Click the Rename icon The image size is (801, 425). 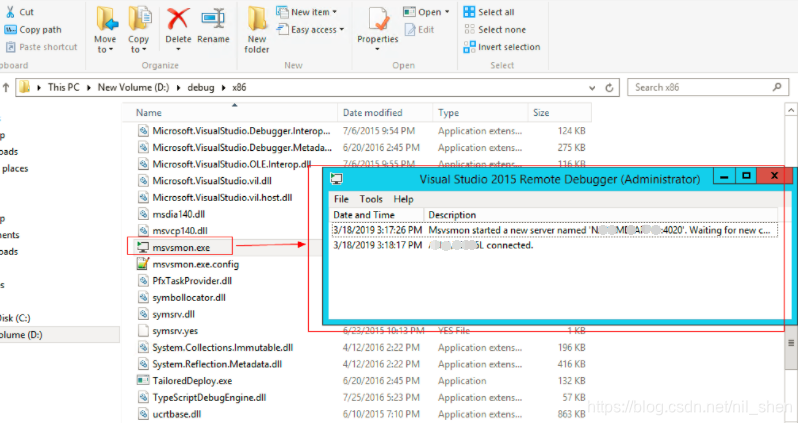point(213,19)
